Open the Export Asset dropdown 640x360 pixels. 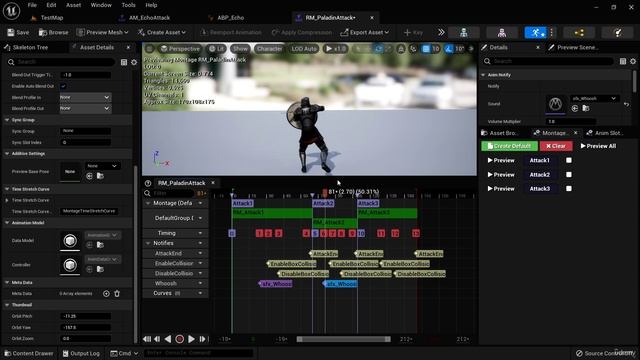coord(364,32)
